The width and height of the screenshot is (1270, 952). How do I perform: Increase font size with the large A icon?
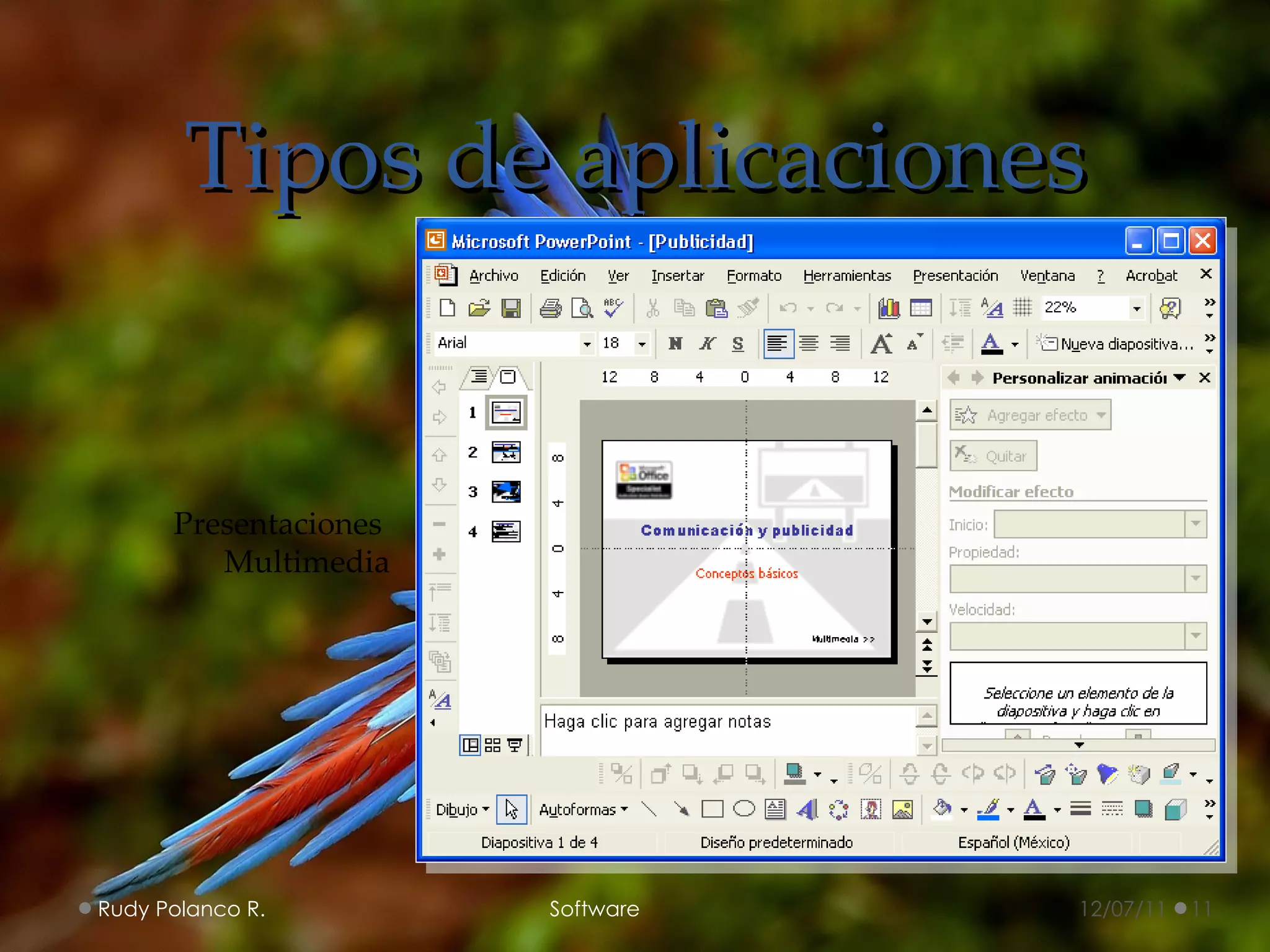881,343
